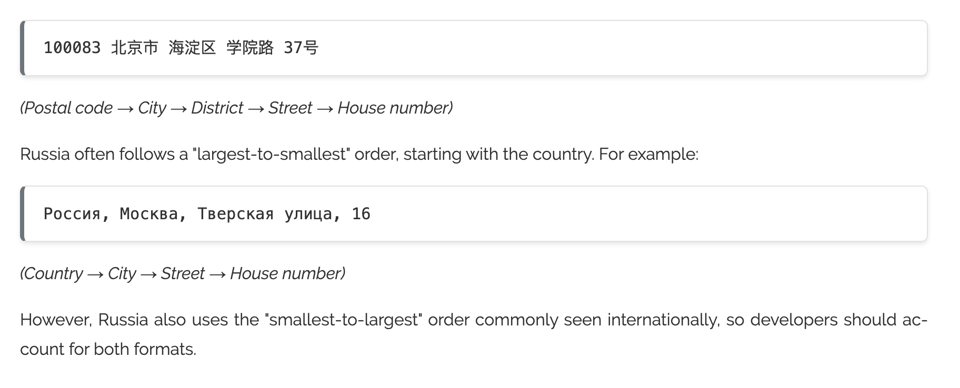The height and width of the screenshot is (388, 960).
Task: Click the gray left border of Russian code block
Action: [x=23, y=214]
